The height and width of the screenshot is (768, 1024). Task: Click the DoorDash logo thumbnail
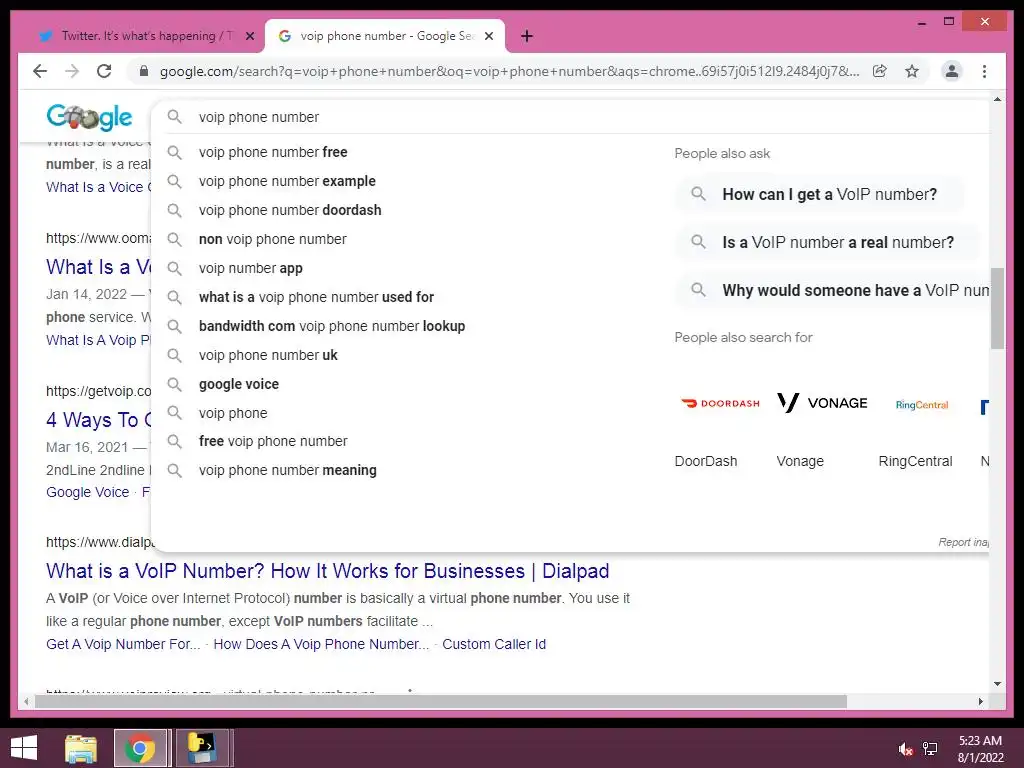pyautogui.click(x=720, y=404)
